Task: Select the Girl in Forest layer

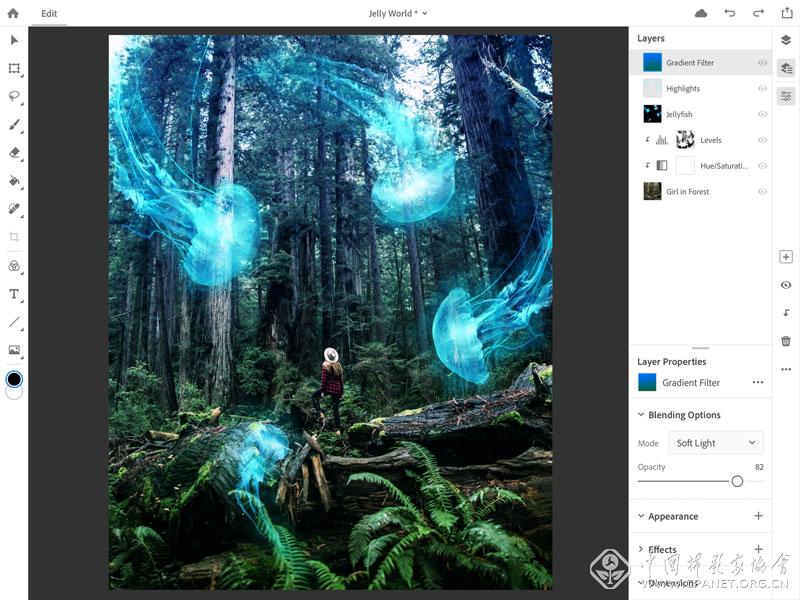Action: 701,191
